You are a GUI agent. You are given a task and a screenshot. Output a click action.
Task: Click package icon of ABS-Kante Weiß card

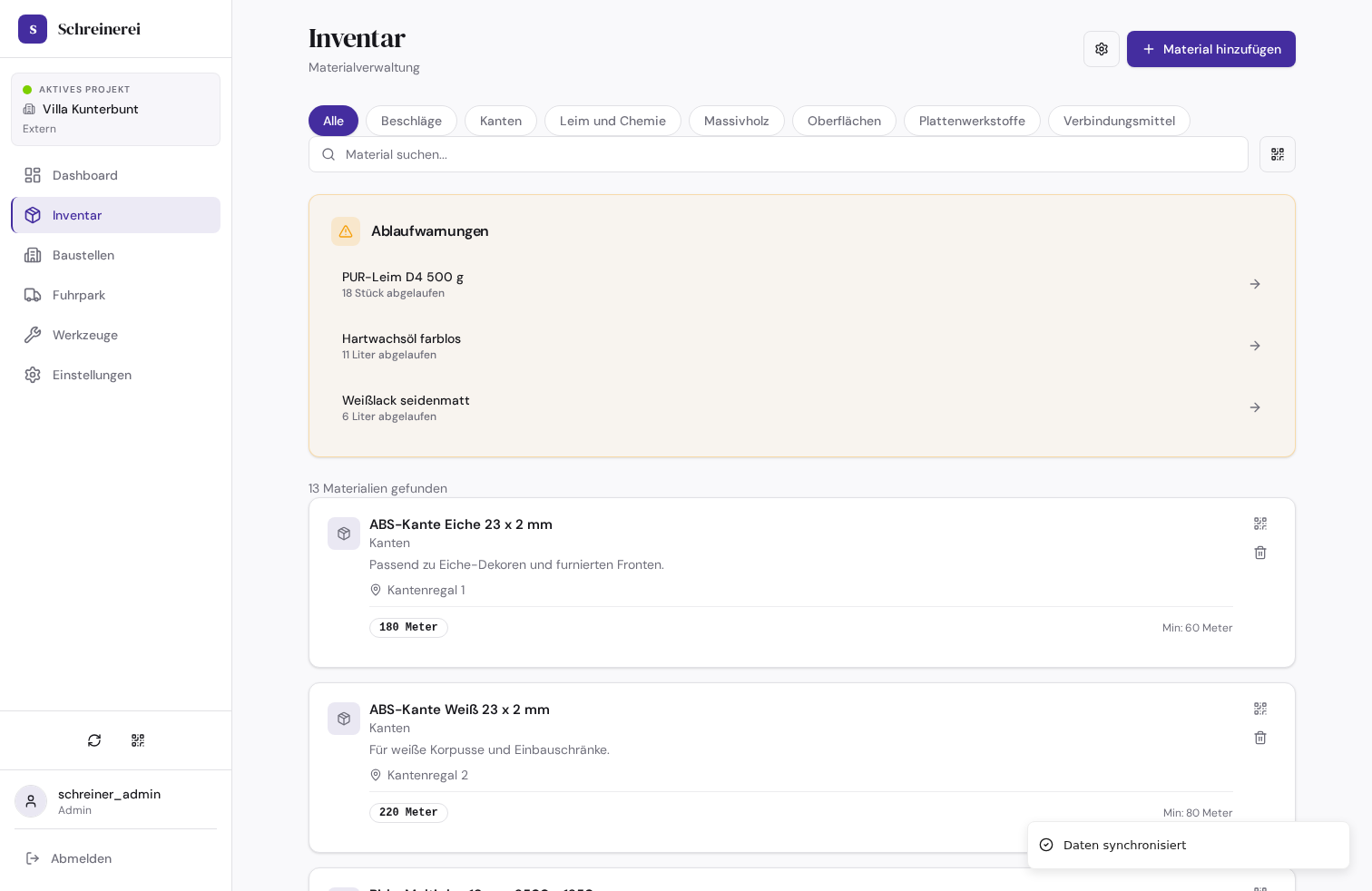[x=344, y=719]
